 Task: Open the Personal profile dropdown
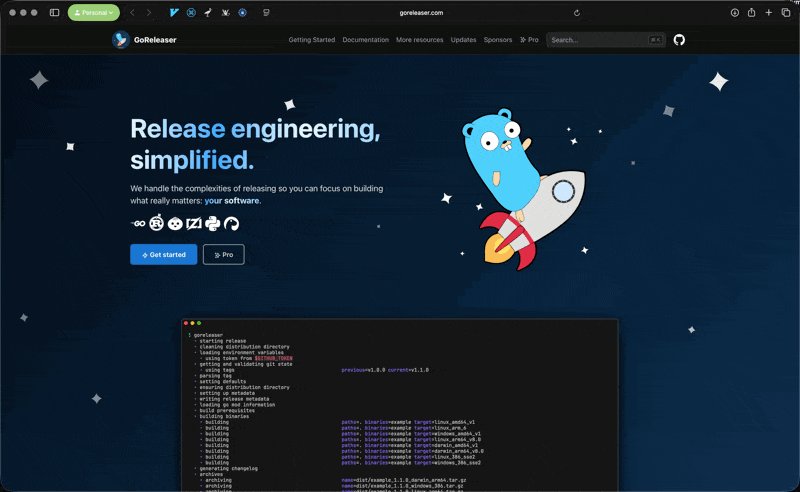point(94,13)
